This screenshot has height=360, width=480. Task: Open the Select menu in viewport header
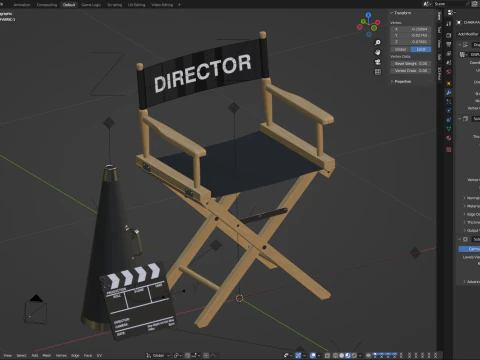(21, 355)
